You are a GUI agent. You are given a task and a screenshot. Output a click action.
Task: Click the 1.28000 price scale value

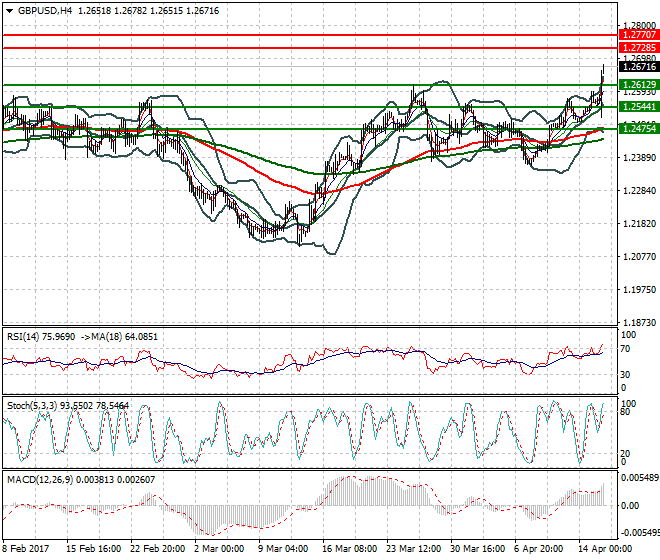pyautogui.click(x=639, y=26)
